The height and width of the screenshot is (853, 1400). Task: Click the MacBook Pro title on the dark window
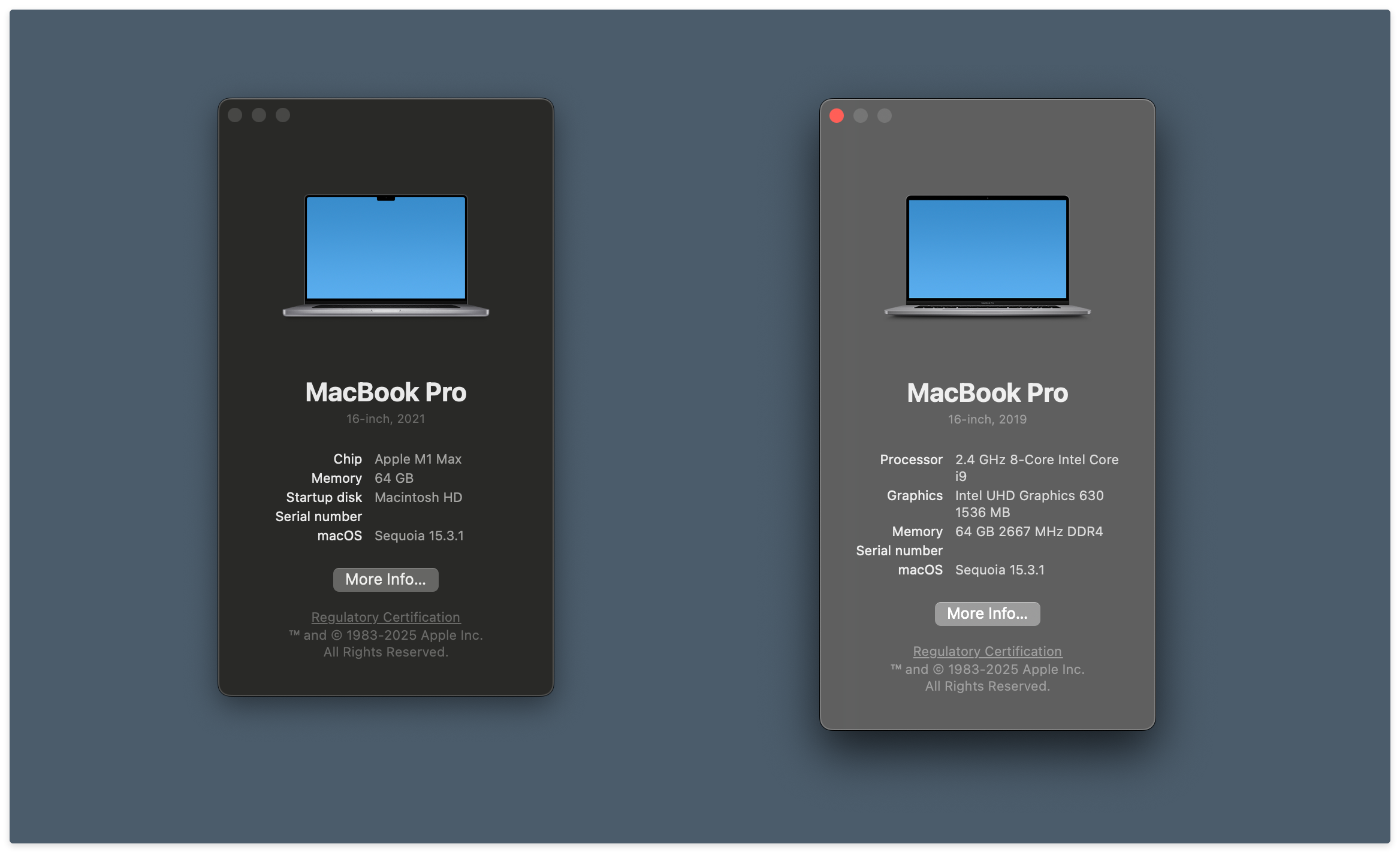(x=385, y=392)
